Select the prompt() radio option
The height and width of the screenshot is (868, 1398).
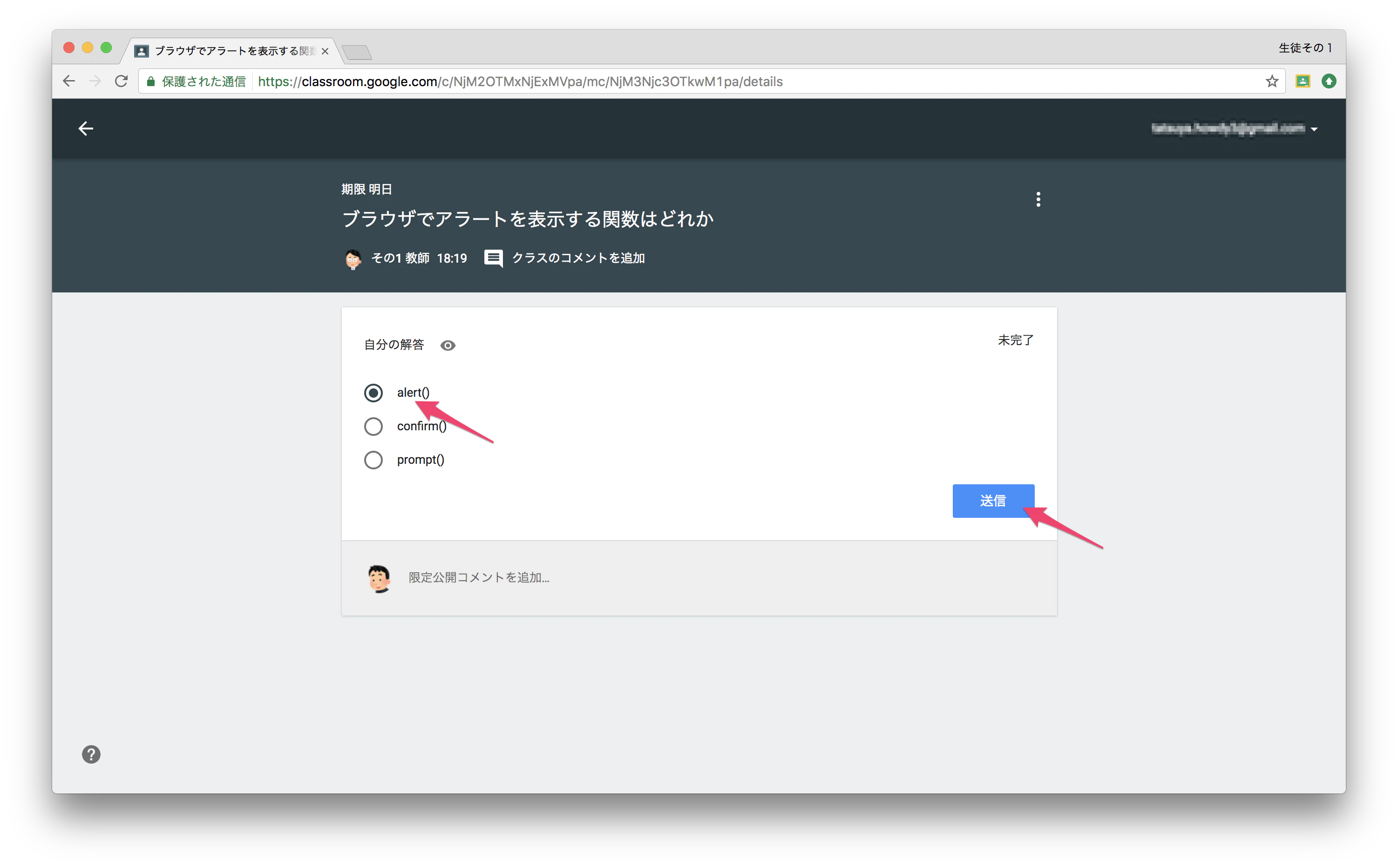point(373,460)
